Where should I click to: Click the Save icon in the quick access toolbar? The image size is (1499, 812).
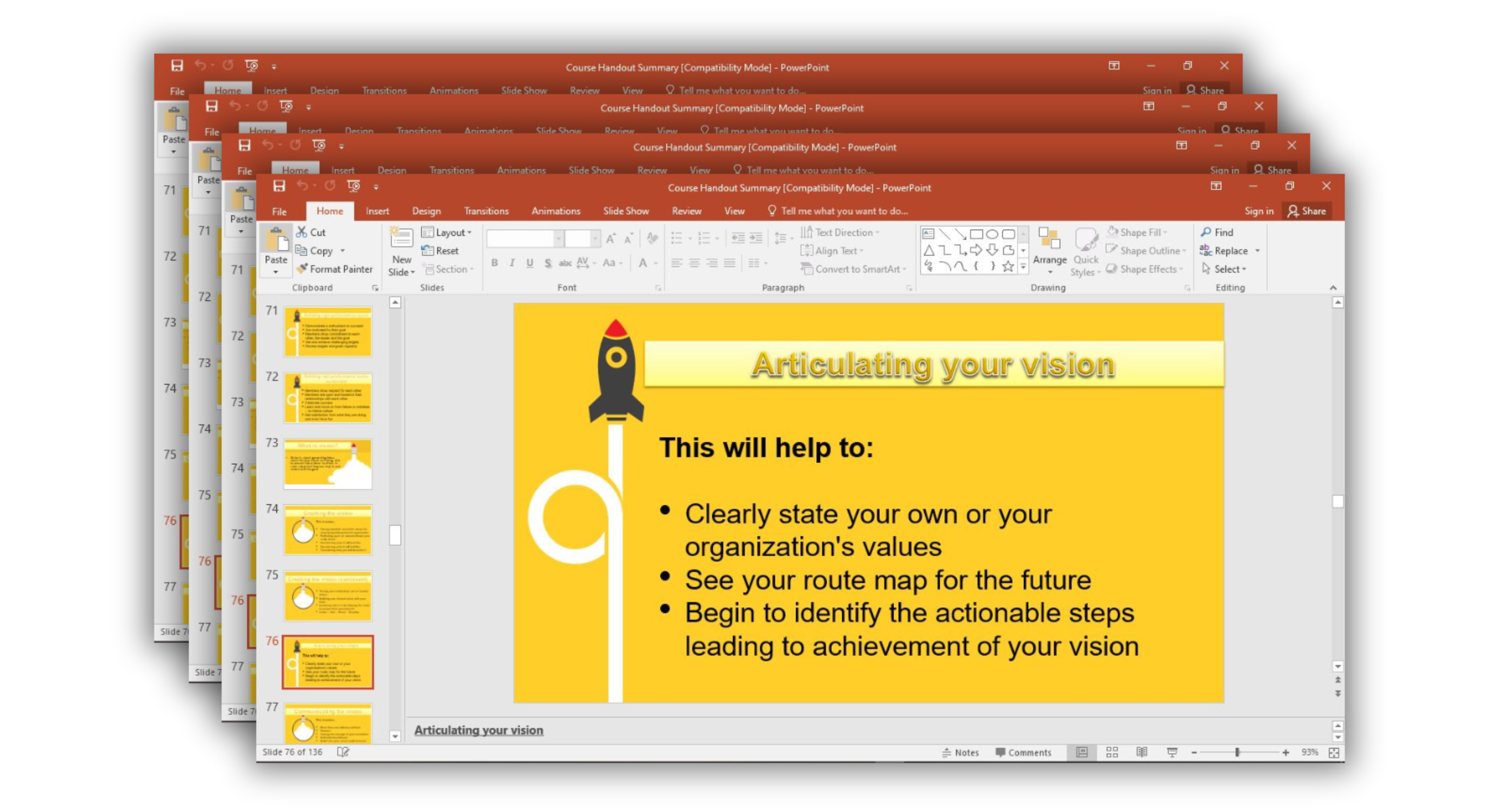pos(279,186)
